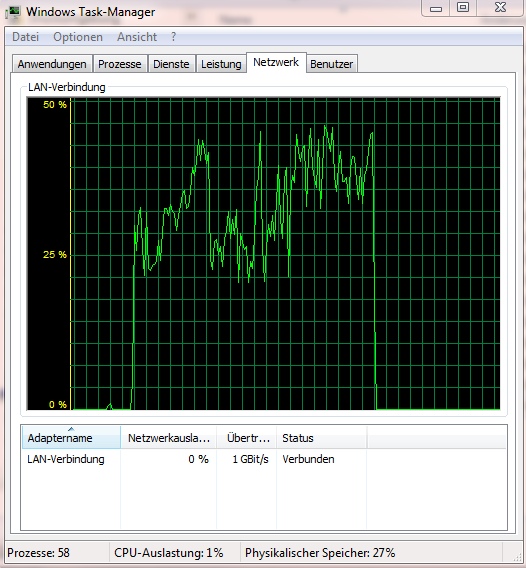This screenshot has height=568, width=526.
Task: Open the question mark help menu
Action: (x=174, y=37)
